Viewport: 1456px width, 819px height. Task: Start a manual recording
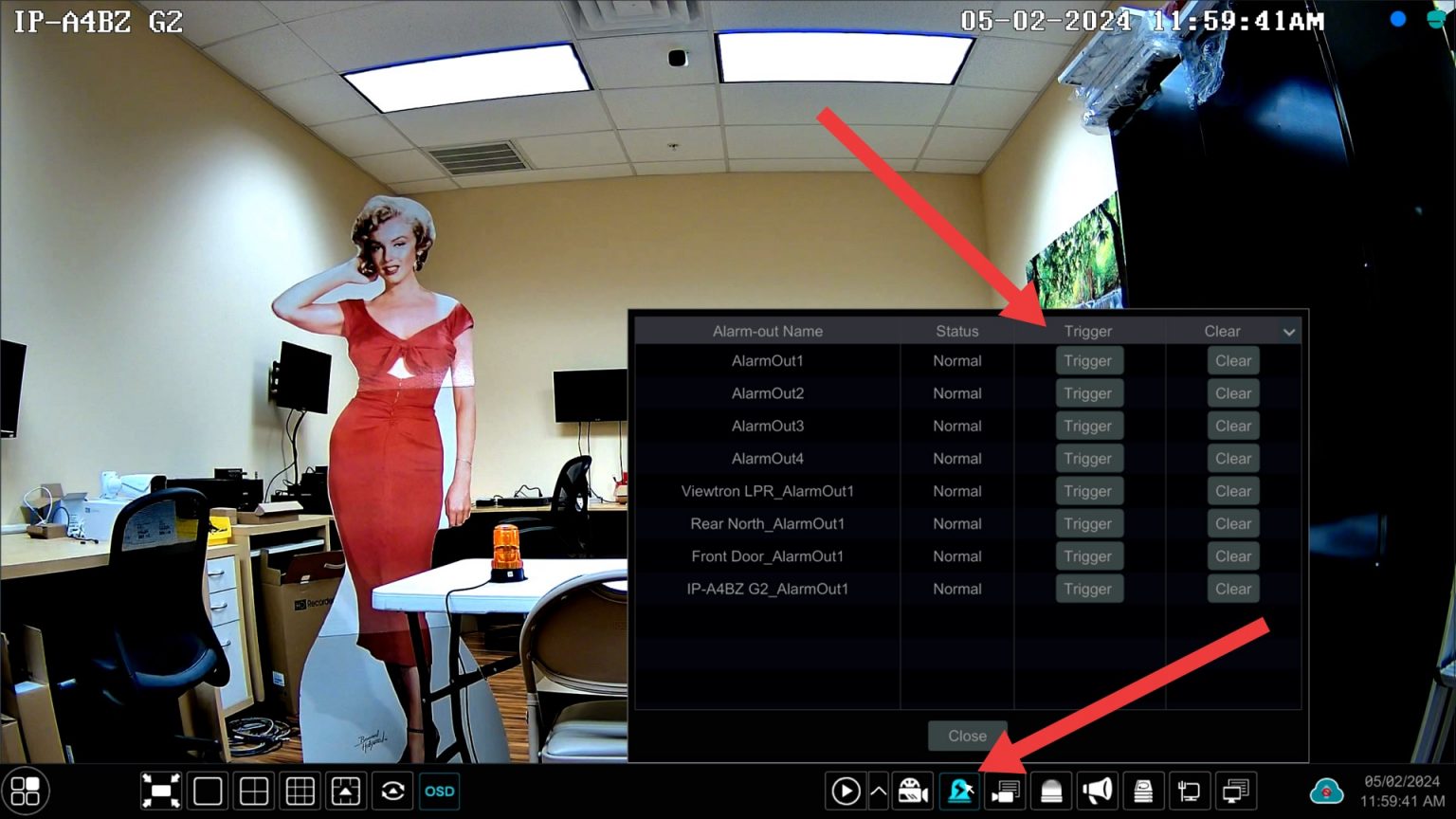pyautogui.click(x=911, y=791)
